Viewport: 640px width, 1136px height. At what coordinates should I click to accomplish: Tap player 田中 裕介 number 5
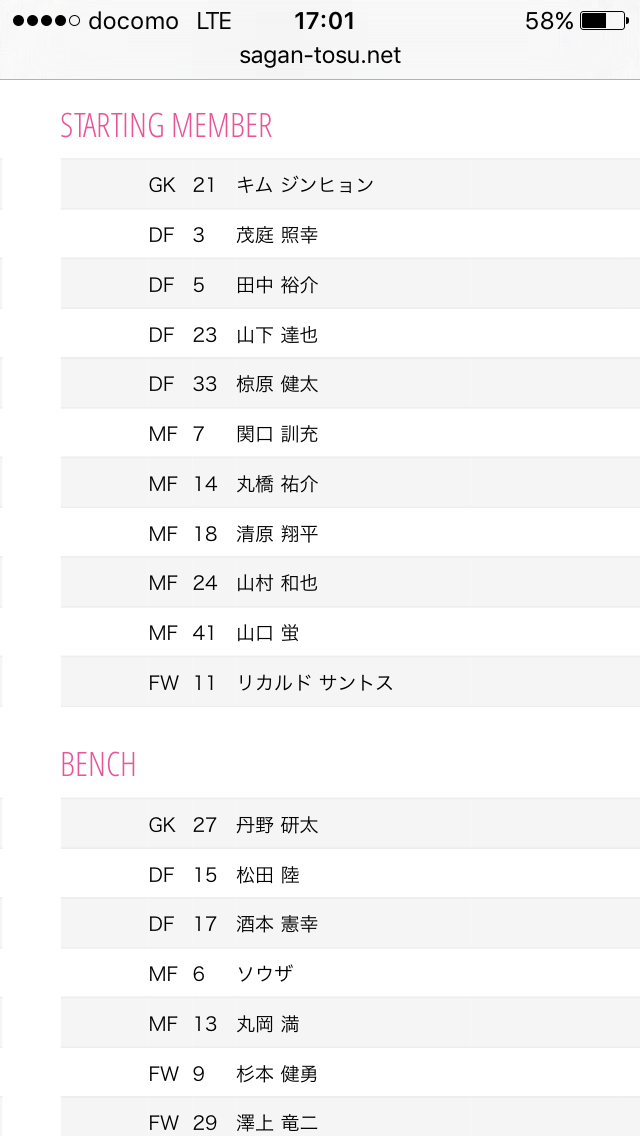(199, 285)
